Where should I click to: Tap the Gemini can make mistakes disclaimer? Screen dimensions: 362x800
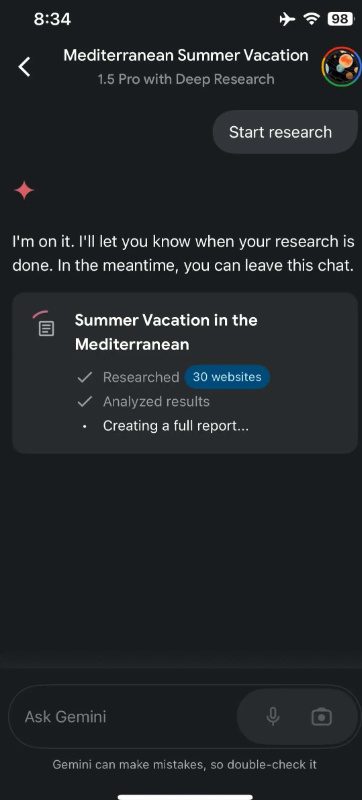click(185, 764)
